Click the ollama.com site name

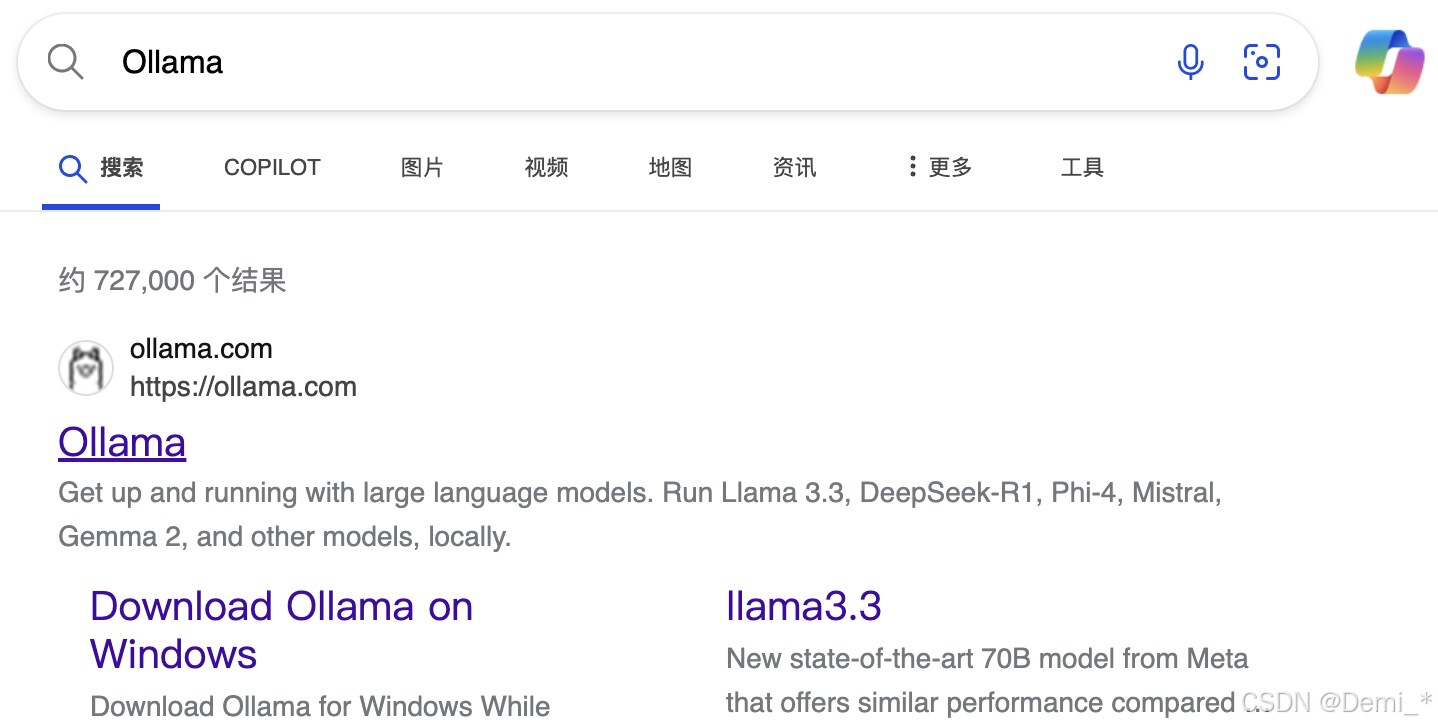pos(201,349)
